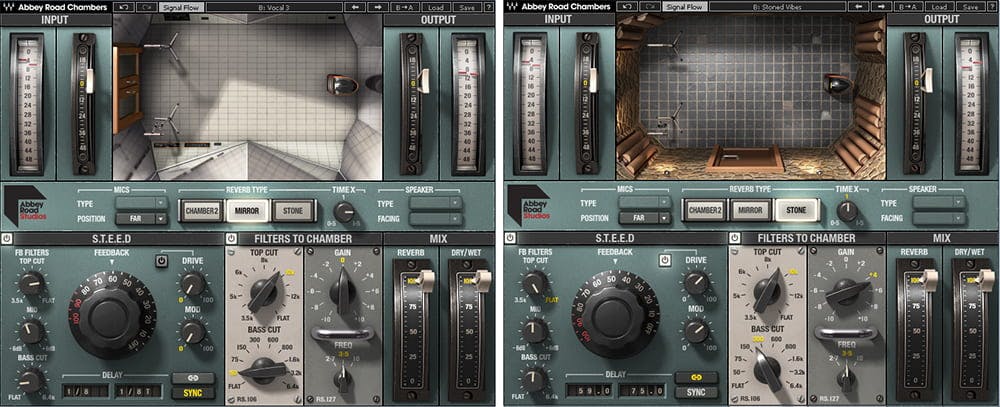Open Mics Position dropdown in left plugin
Screen dimensions: 1000x407
click(x=139, y=217)
